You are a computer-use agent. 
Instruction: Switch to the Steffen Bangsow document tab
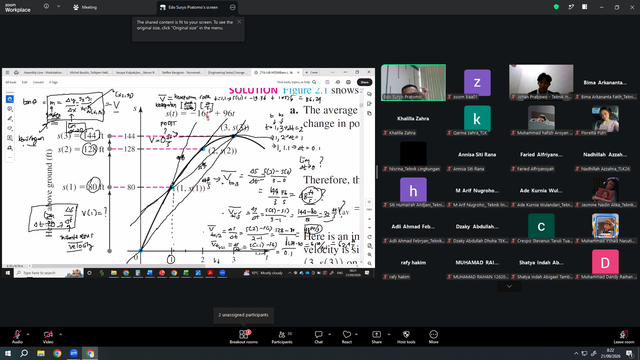(x=182, y=72)
